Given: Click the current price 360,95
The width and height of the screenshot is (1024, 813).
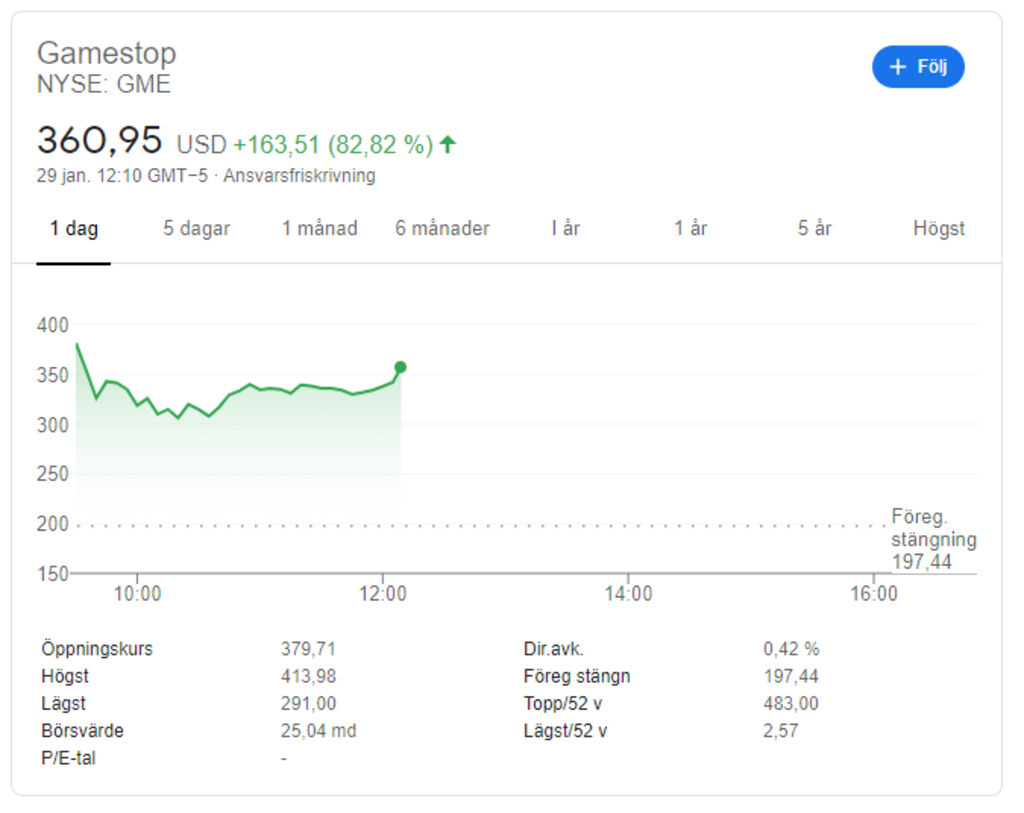Looking at the screenshot, I should pyautogui.click(x=99, y=141).
